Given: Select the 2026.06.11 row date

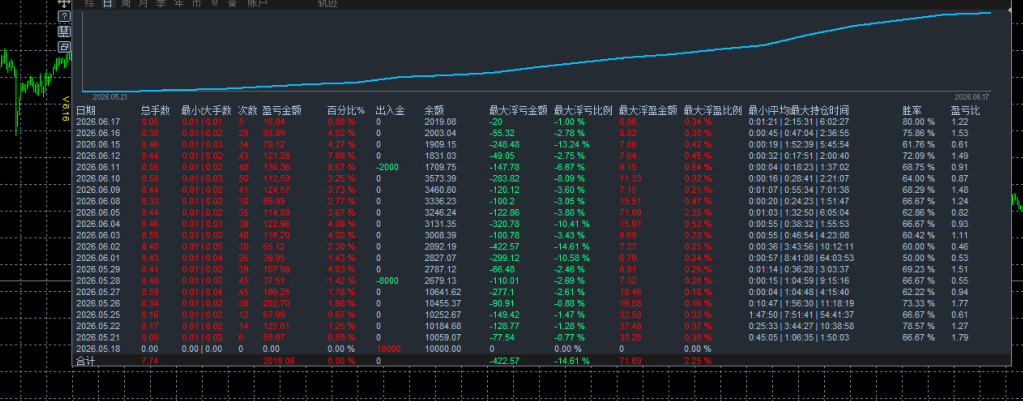Looking at the screenshot, I should [98, 167].
